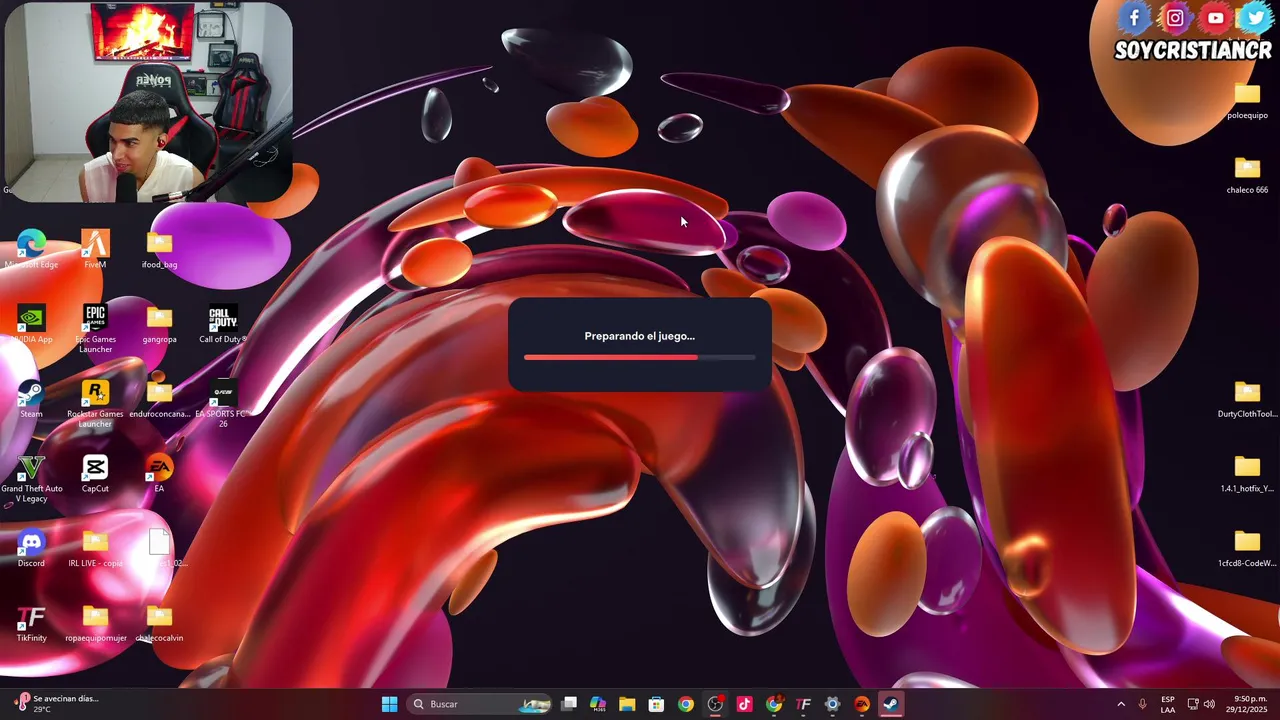Open the network status tray icon

click(x=1193, y=704)
